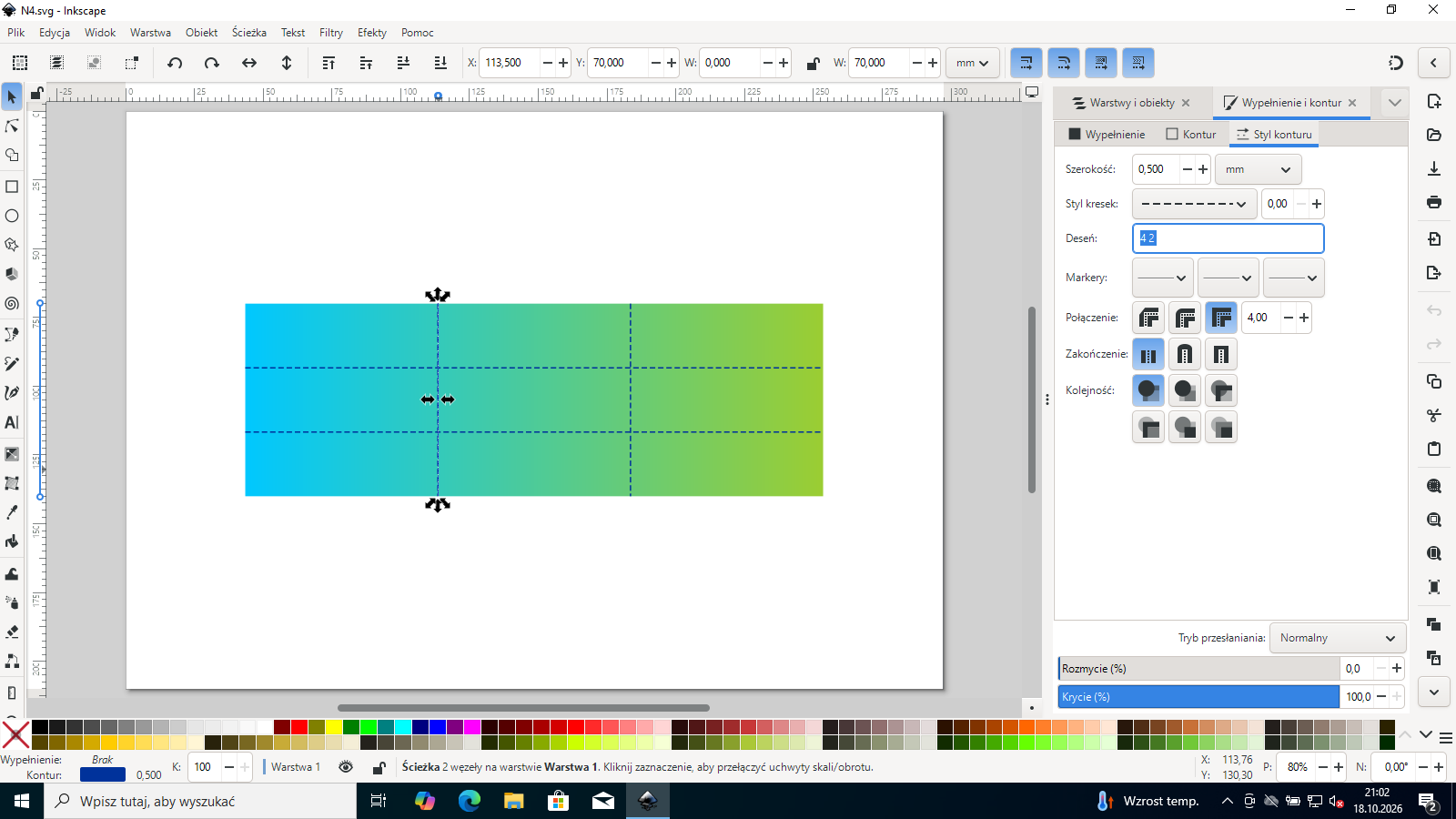Screen dimensions: 1456x819
Task: Open File Explorer from the taskbar
Action: tap(513, 801)
